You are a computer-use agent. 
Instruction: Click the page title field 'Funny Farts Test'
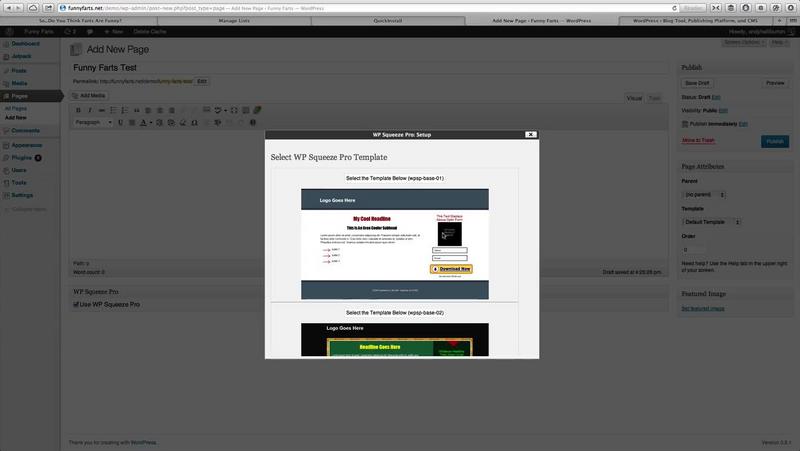(370, 68)
